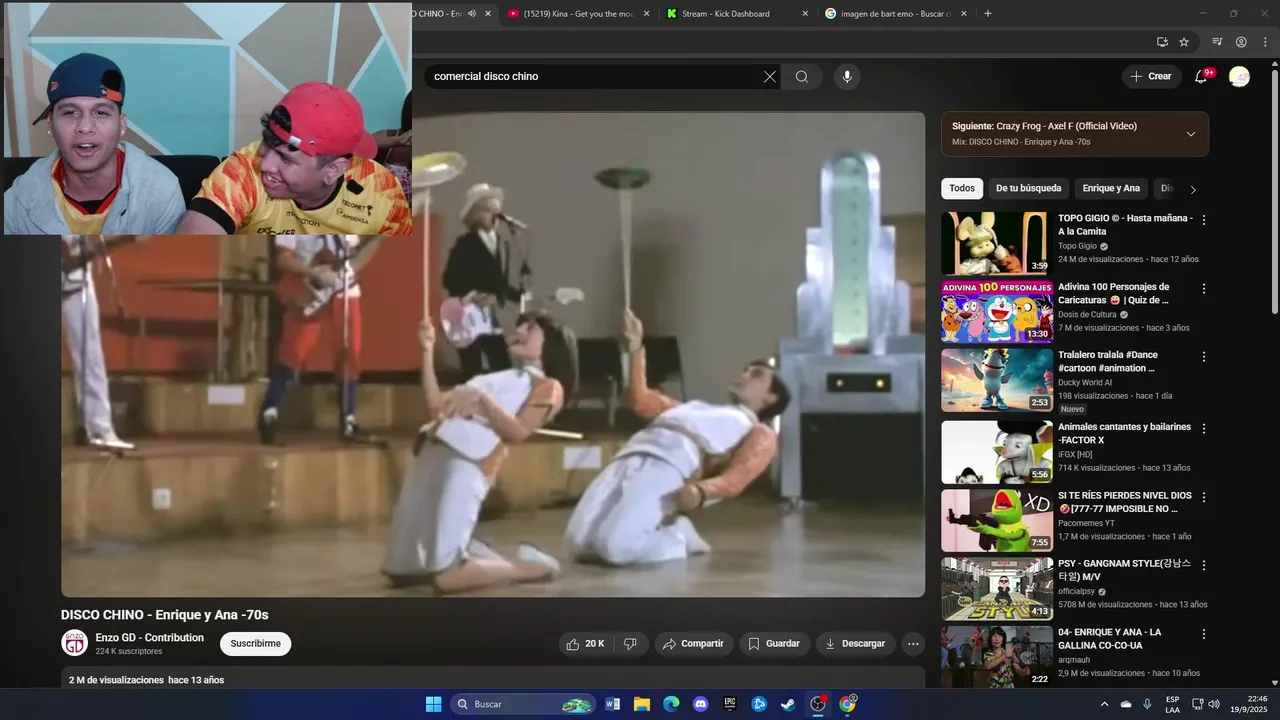Open Enzo GD - Contribution channel name
1280x720 pixels.
[x=150, y=638]
